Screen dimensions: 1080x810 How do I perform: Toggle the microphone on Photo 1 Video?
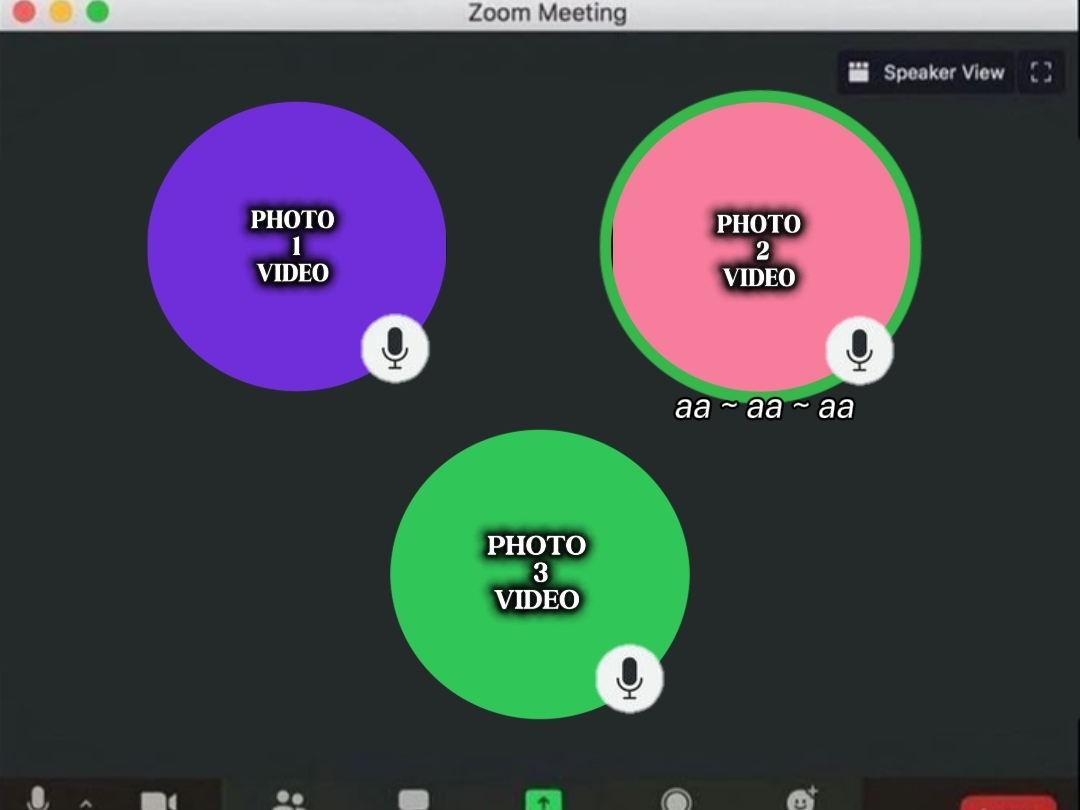tap(395, 349)
